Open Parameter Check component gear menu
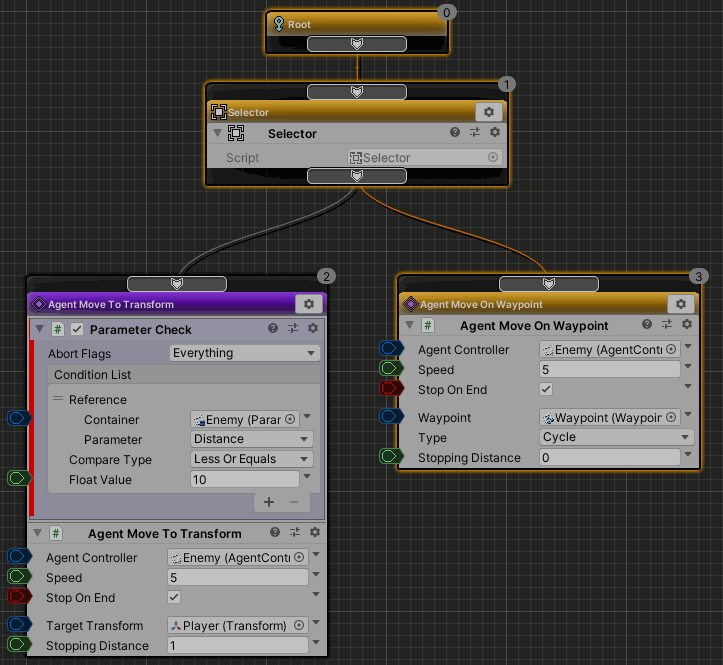 313,328
